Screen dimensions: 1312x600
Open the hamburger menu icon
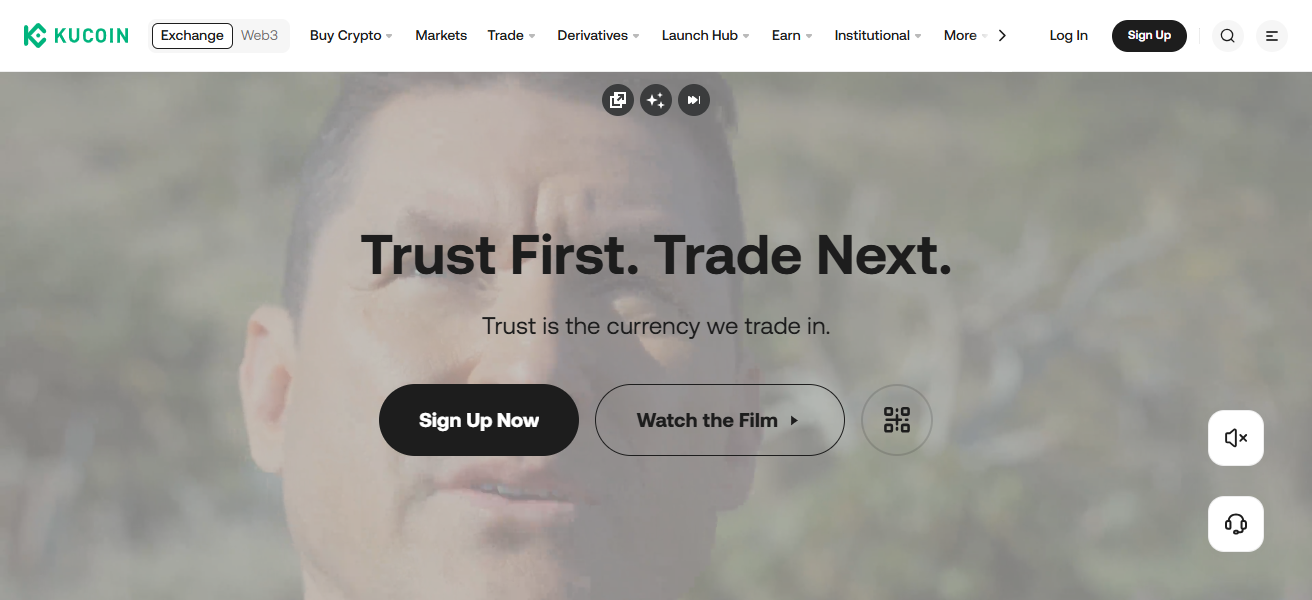(1272, 36)
